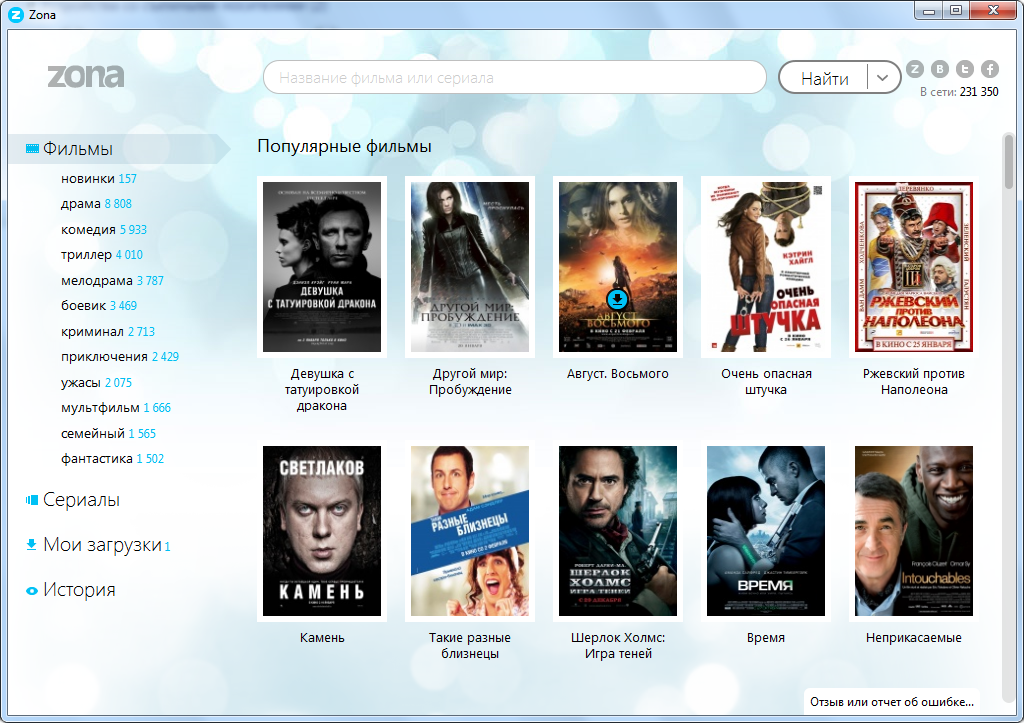
Task: Select the фантастика genre
Action: click(112, 458)
